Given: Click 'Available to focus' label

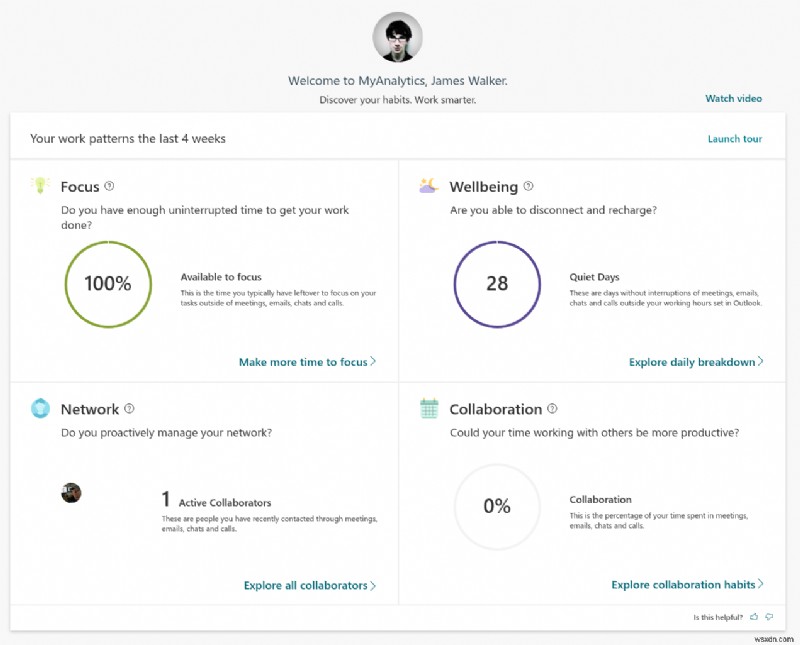Looking at the screenshot, I should tap(221, 277).
